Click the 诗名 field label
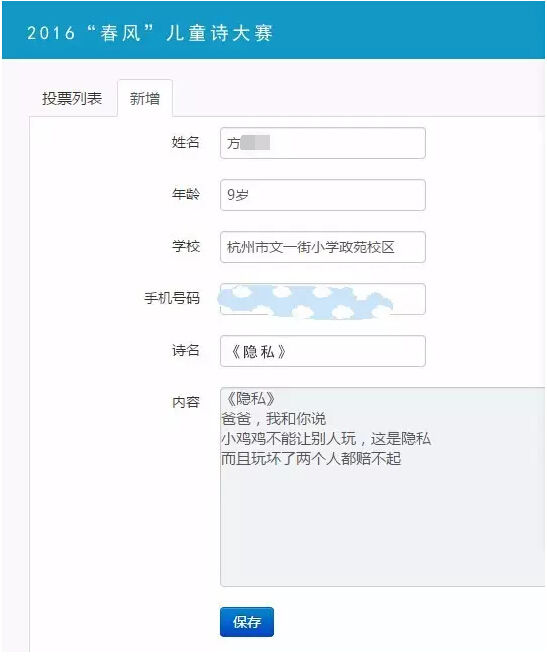 [186, 350]
